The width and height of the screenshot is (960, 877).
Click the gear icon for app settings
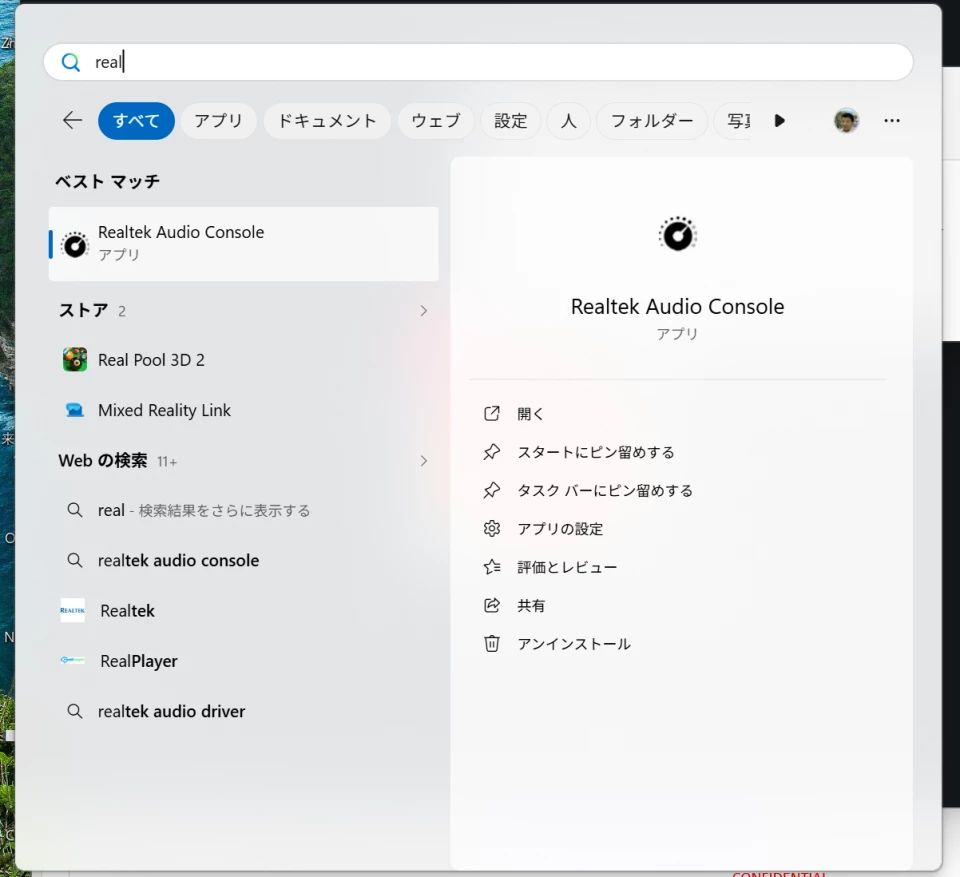tap(492, 529)
